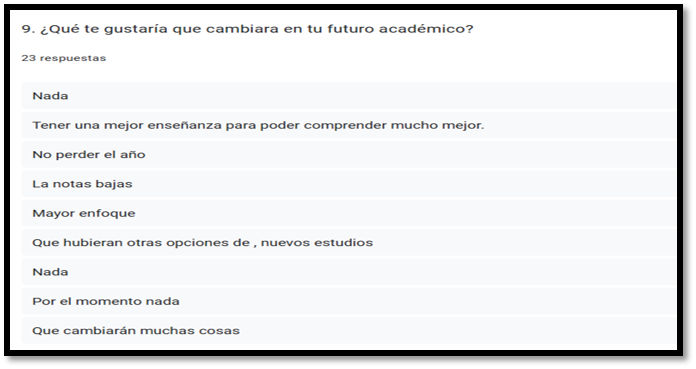Image resolution: width=696 pixels, height=369 pixels.
Task: Click the "23 respuestas" count label
Action: [63, 58]
